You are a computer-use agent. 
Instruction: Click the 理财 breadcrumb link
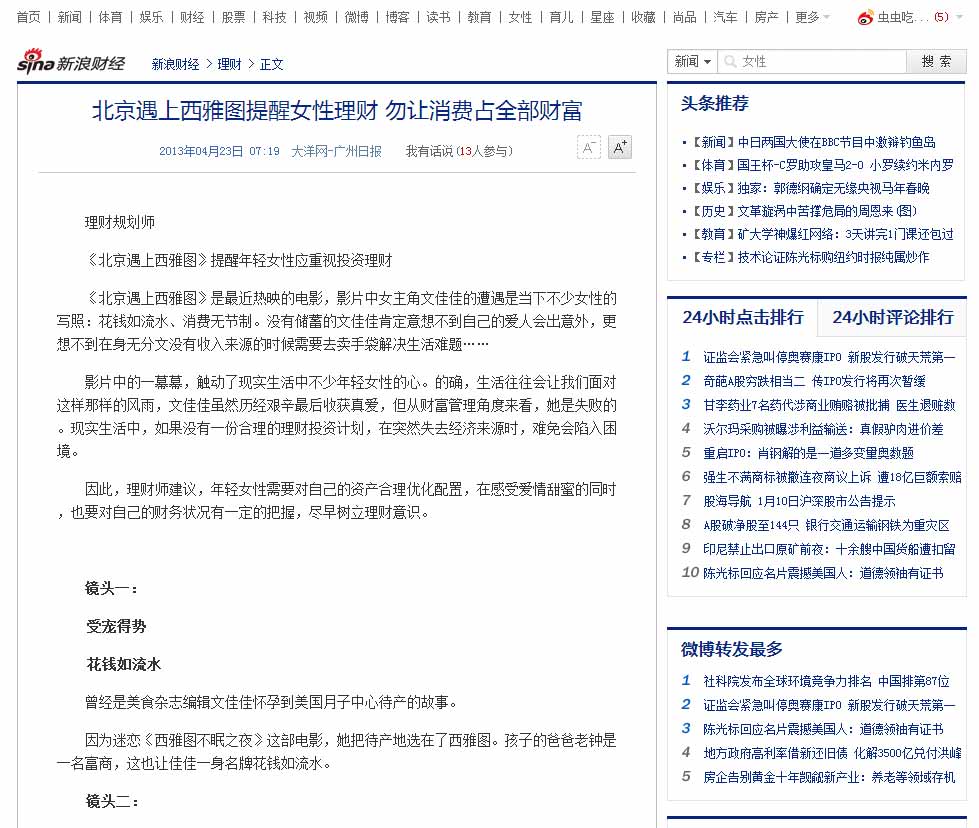coord(229,64)
